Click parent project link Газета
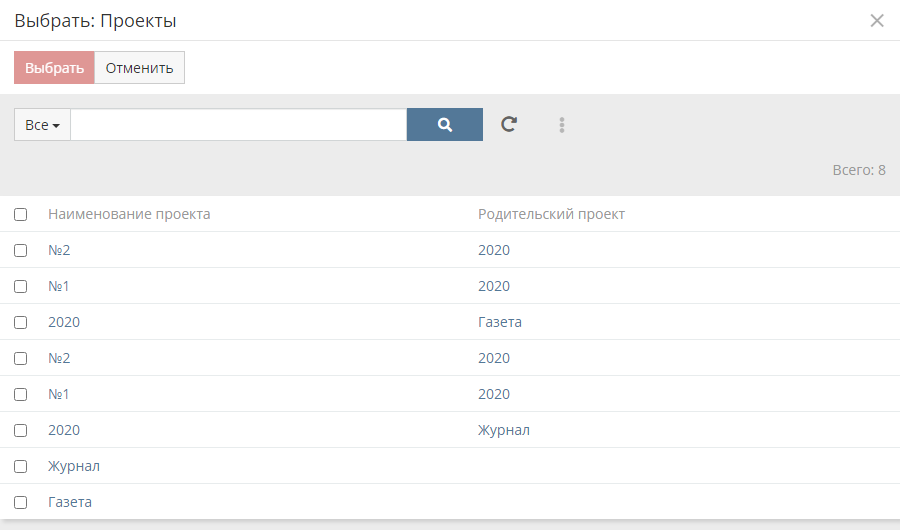 coord(500,322)
